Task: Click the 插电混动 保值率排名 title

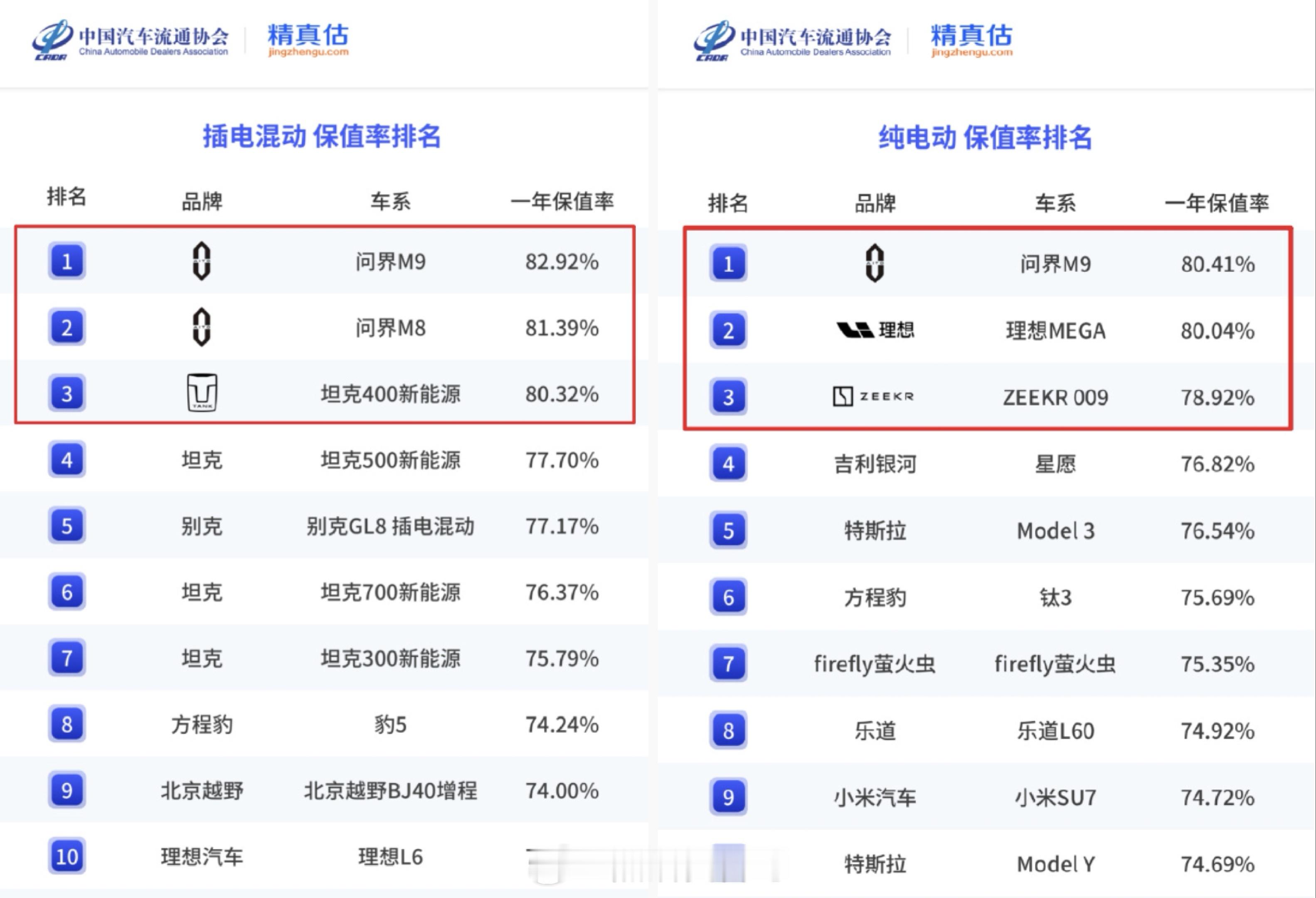Action: [322, 136]
